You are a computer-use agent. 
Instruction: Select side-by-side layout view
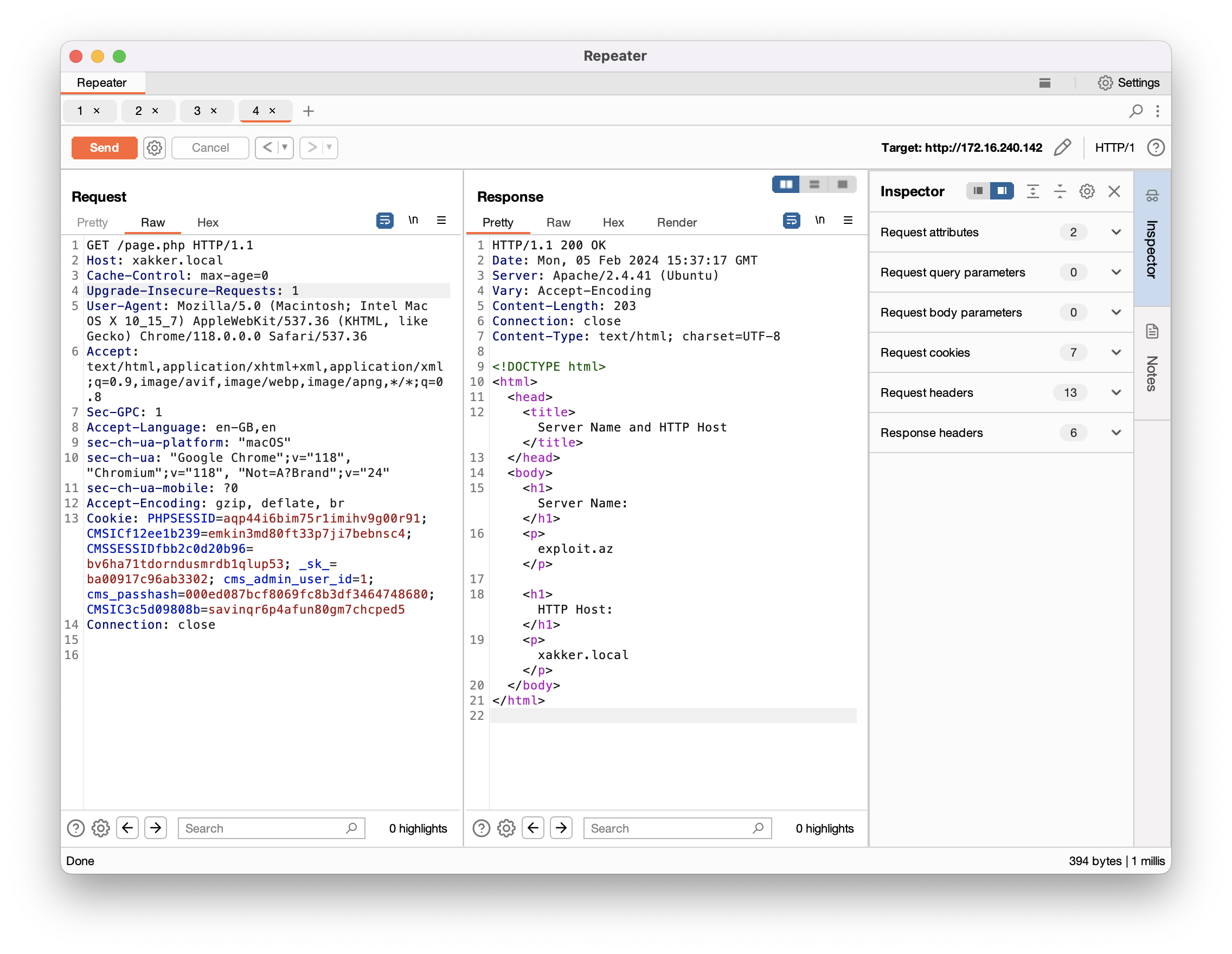coord(786,184)
